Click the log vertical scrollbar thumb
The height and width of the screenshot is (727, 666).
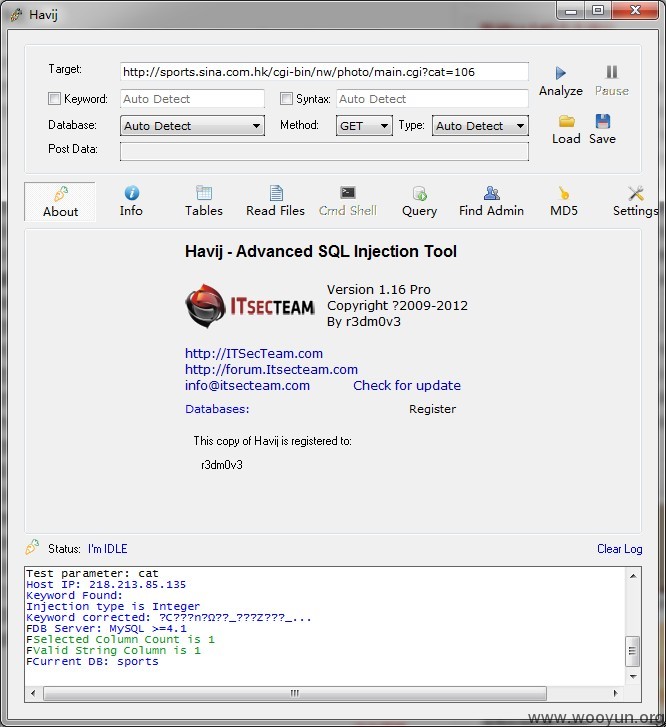(633, 651)
